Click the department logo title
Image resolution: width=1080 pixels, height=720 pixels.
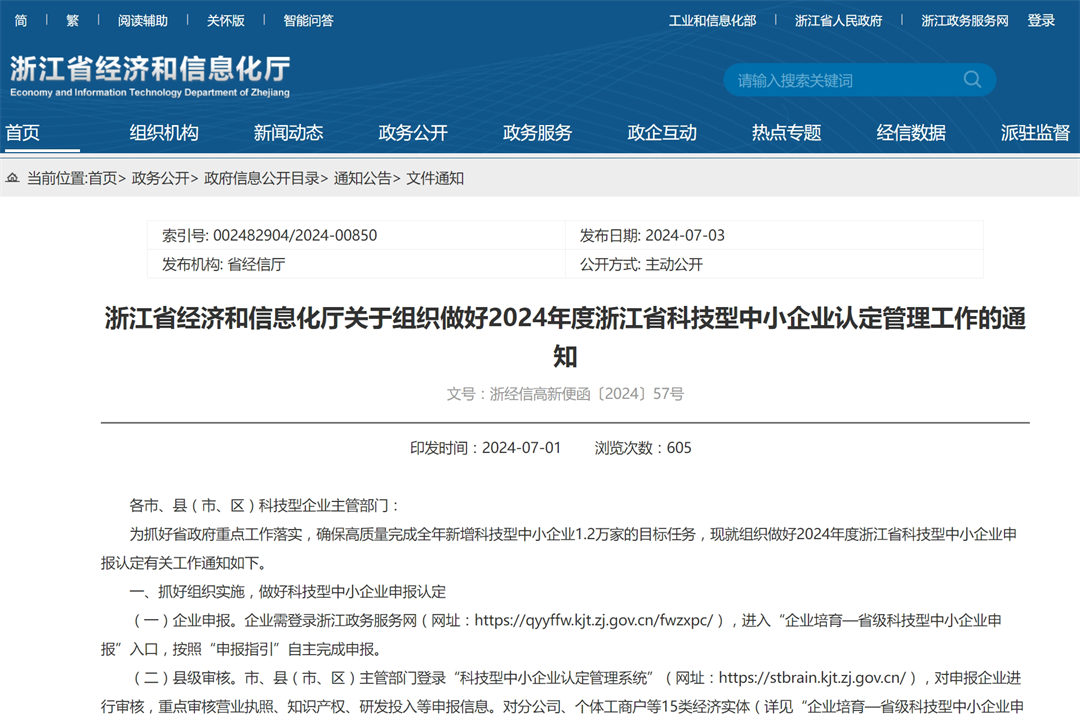tap(150, 76)
